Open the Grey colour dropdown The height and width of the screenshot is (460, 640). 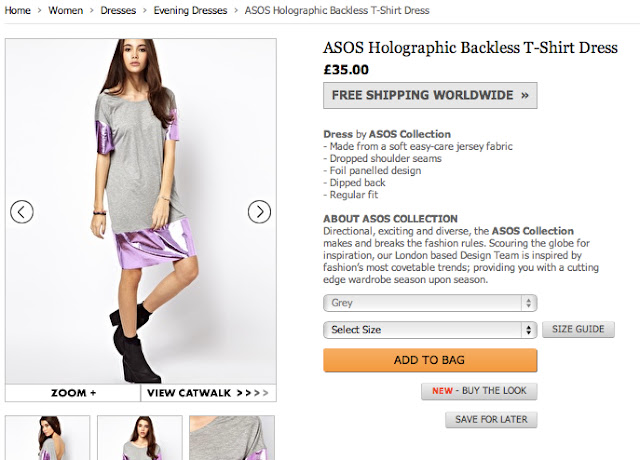coord(430,303)
